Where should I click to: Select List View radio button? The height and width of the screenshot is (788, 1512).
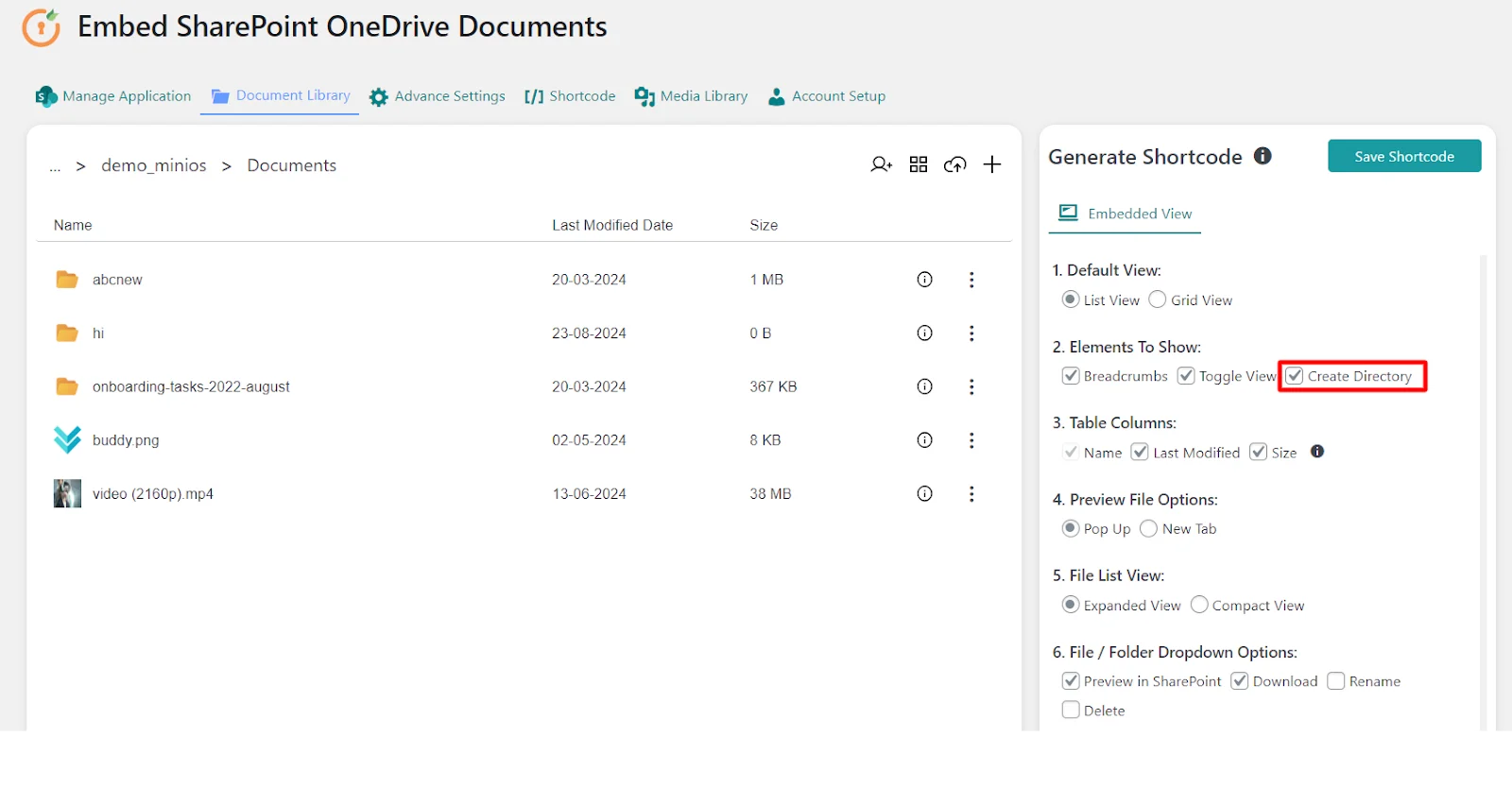point(1071,300)
